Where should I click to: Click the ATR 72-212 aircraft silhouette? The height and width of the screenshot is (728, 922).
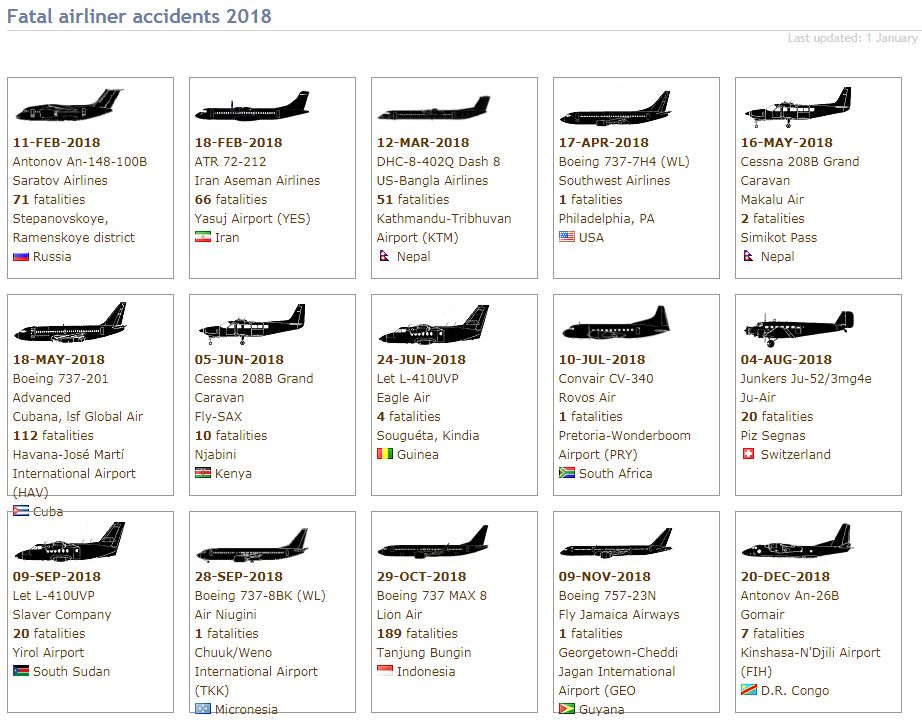(x=252, y=106)
